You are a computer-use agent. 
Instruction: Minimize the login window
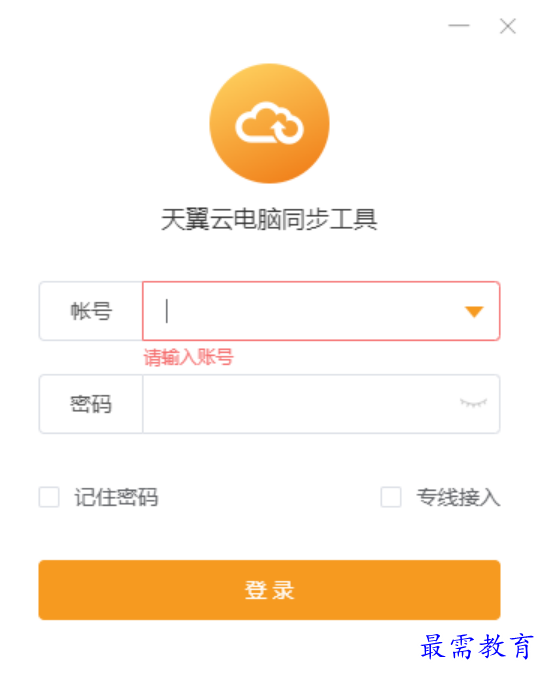coord(459,26)
